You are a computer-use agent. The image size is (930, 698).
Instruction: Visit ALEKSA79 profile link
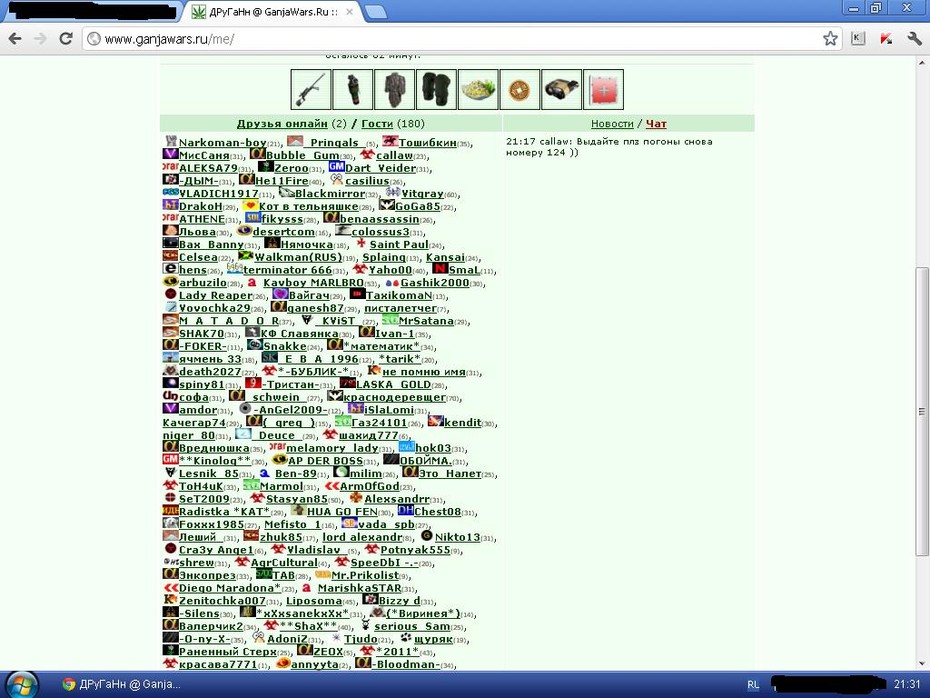pyautogui.click(x=208, y=168)
